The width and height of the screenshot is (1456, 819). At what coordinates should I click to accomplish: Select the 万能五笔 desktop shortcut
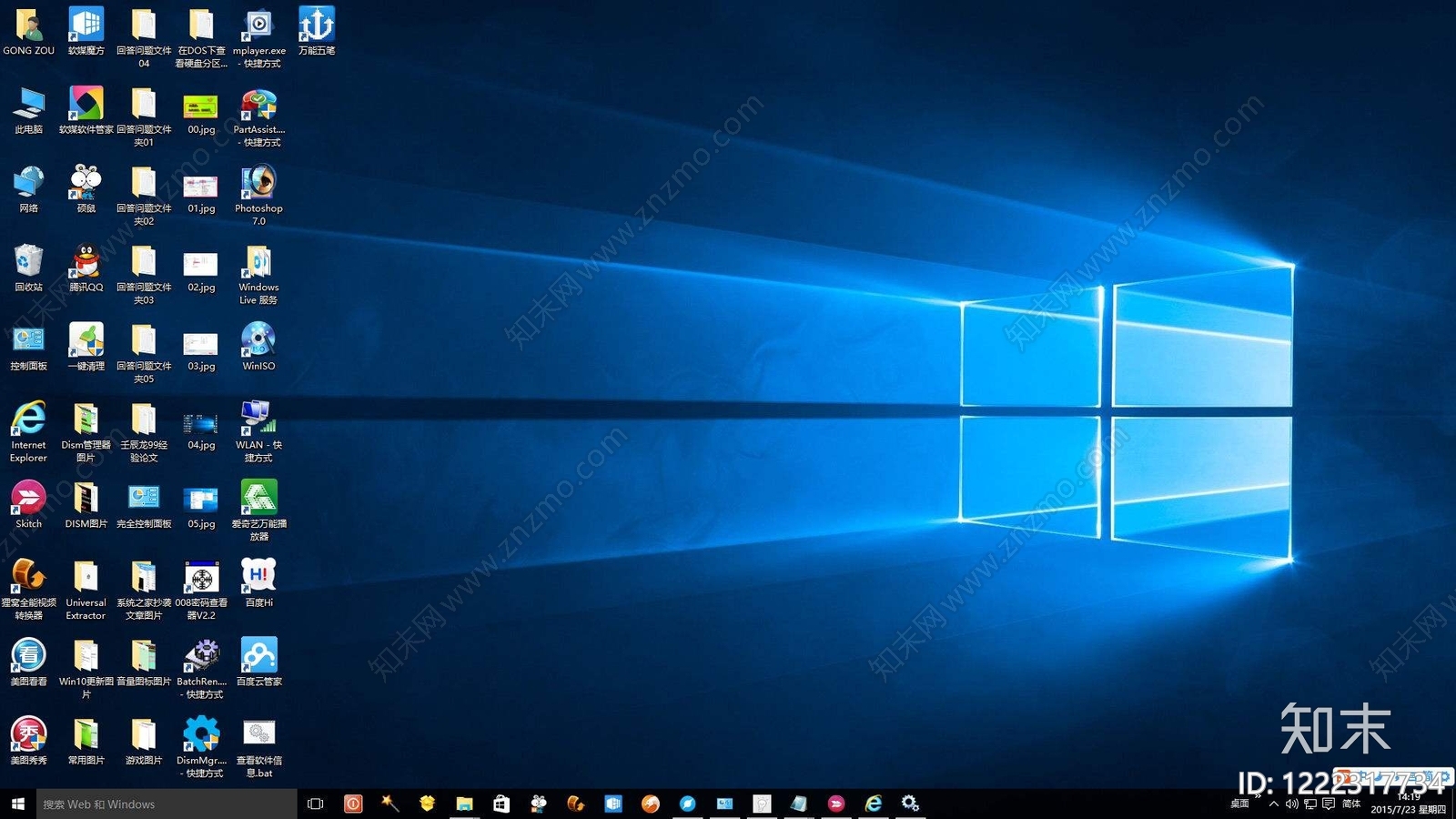(x=317, y=32)
